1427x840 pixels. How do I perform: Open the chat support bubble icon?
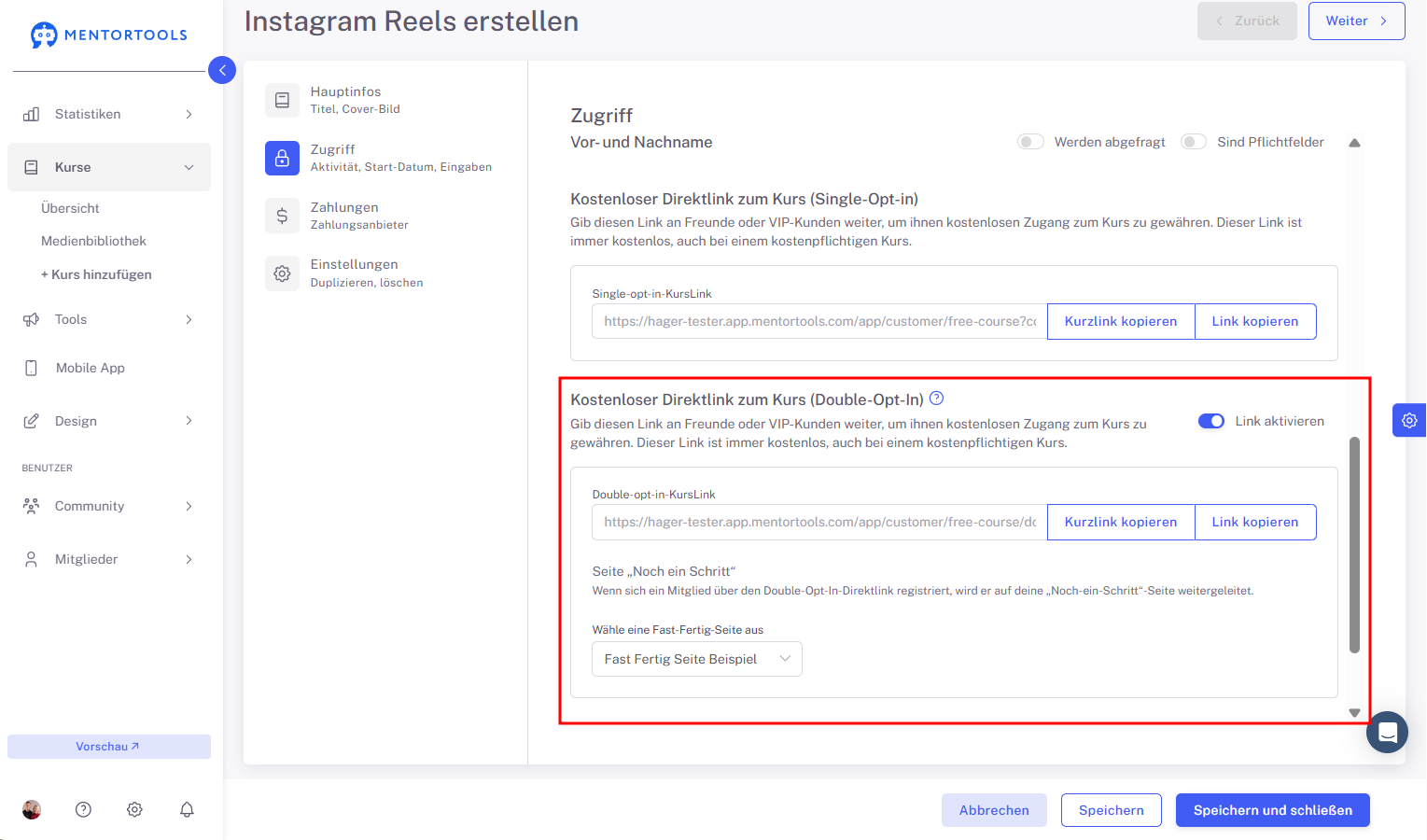coord(1387,732)
